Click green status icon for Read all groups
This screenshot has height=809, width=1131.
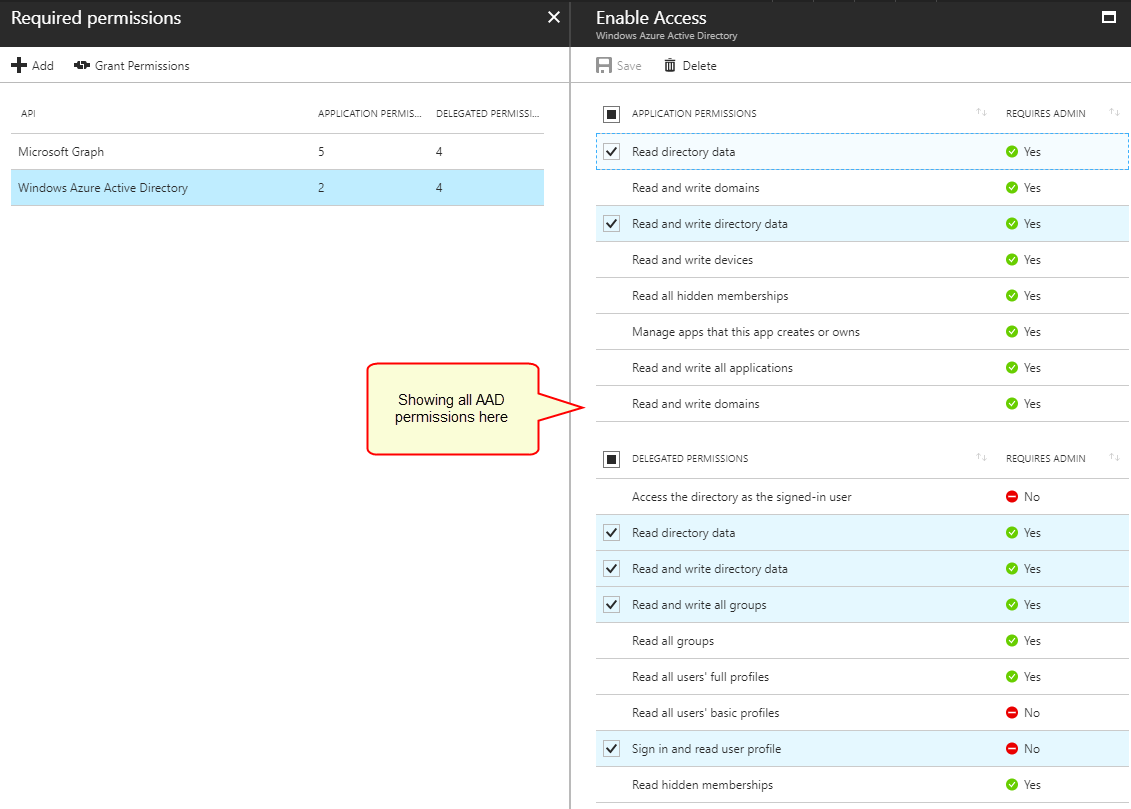tap(1012, 641)
